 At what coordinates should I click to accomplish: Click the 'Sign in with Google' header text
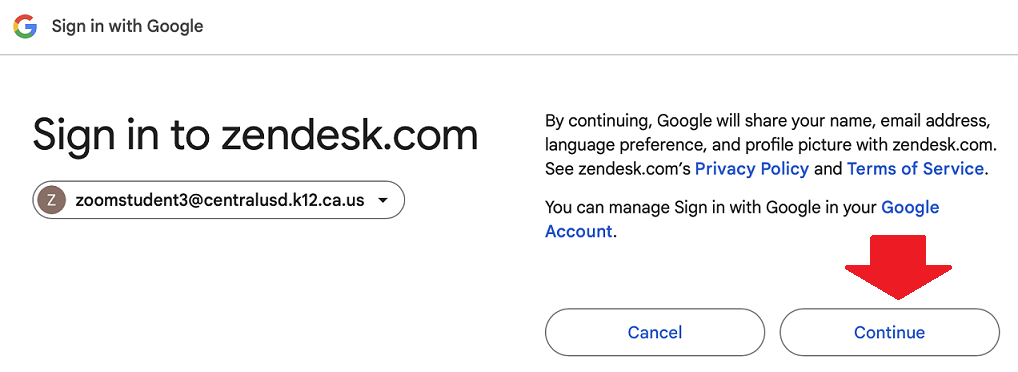coord(127,27)
